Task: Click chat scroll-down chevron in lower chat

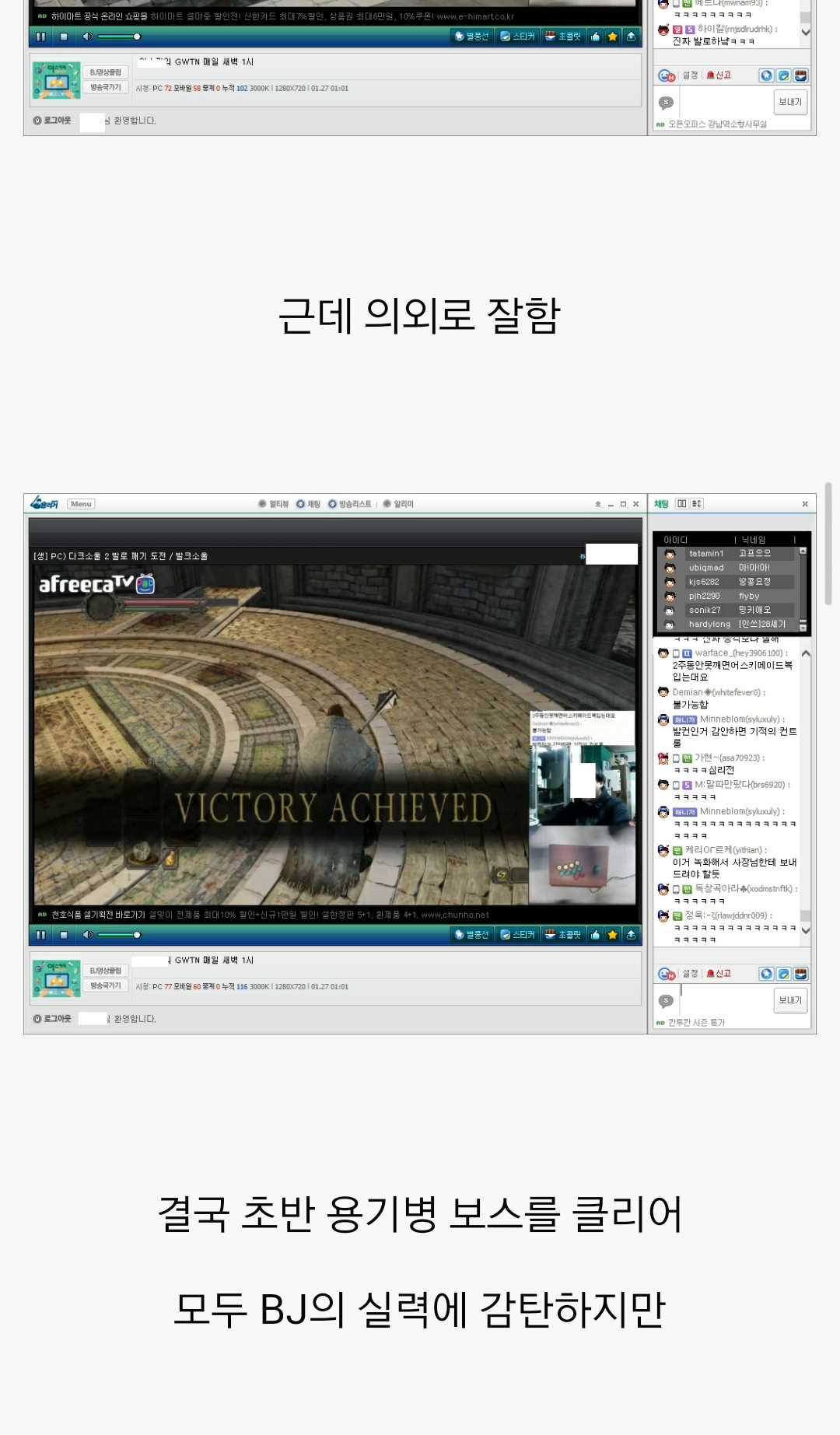Action: 806,930
